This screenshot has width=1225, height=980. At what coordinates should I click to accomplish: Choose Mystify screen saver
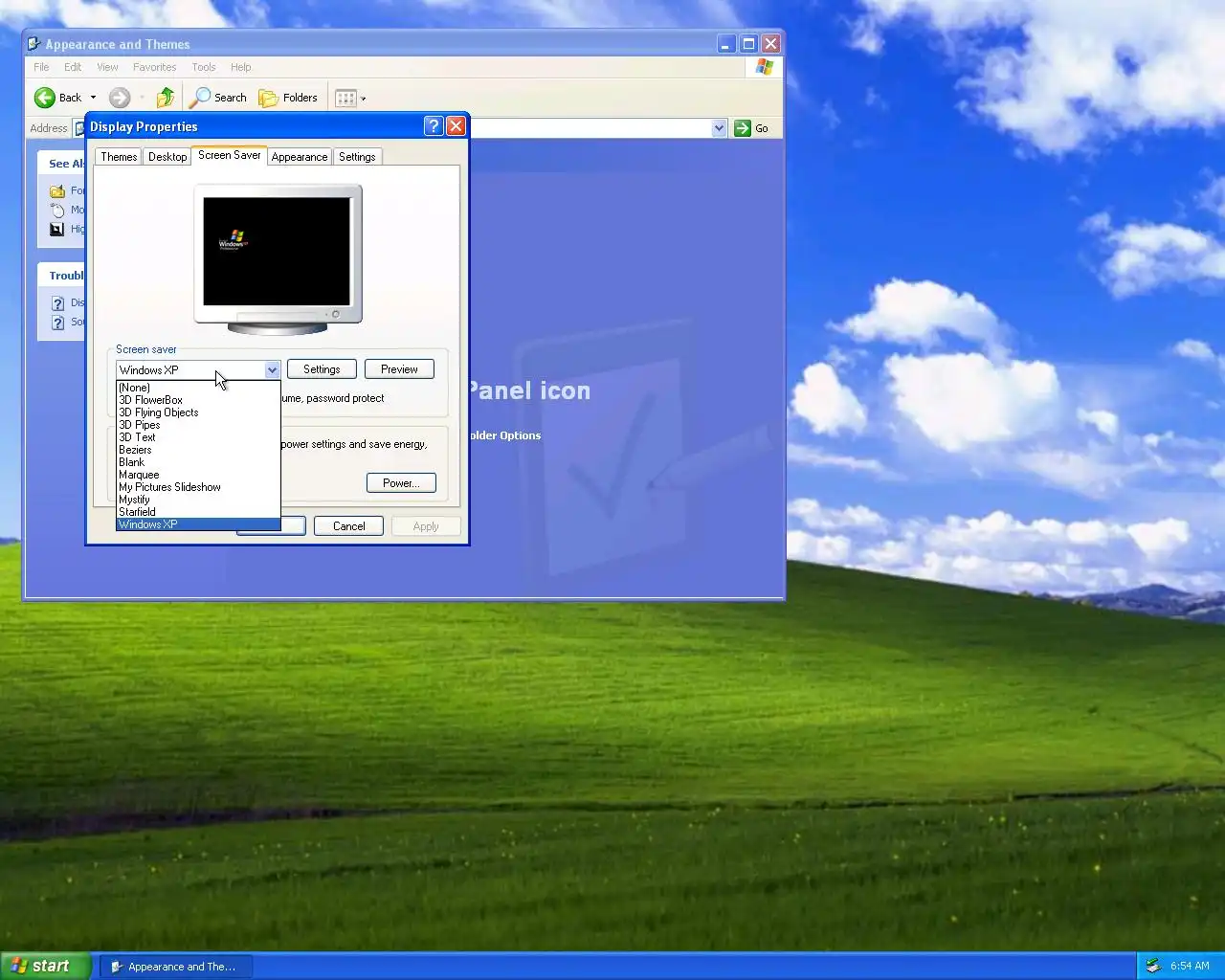[x=198, y=500]
